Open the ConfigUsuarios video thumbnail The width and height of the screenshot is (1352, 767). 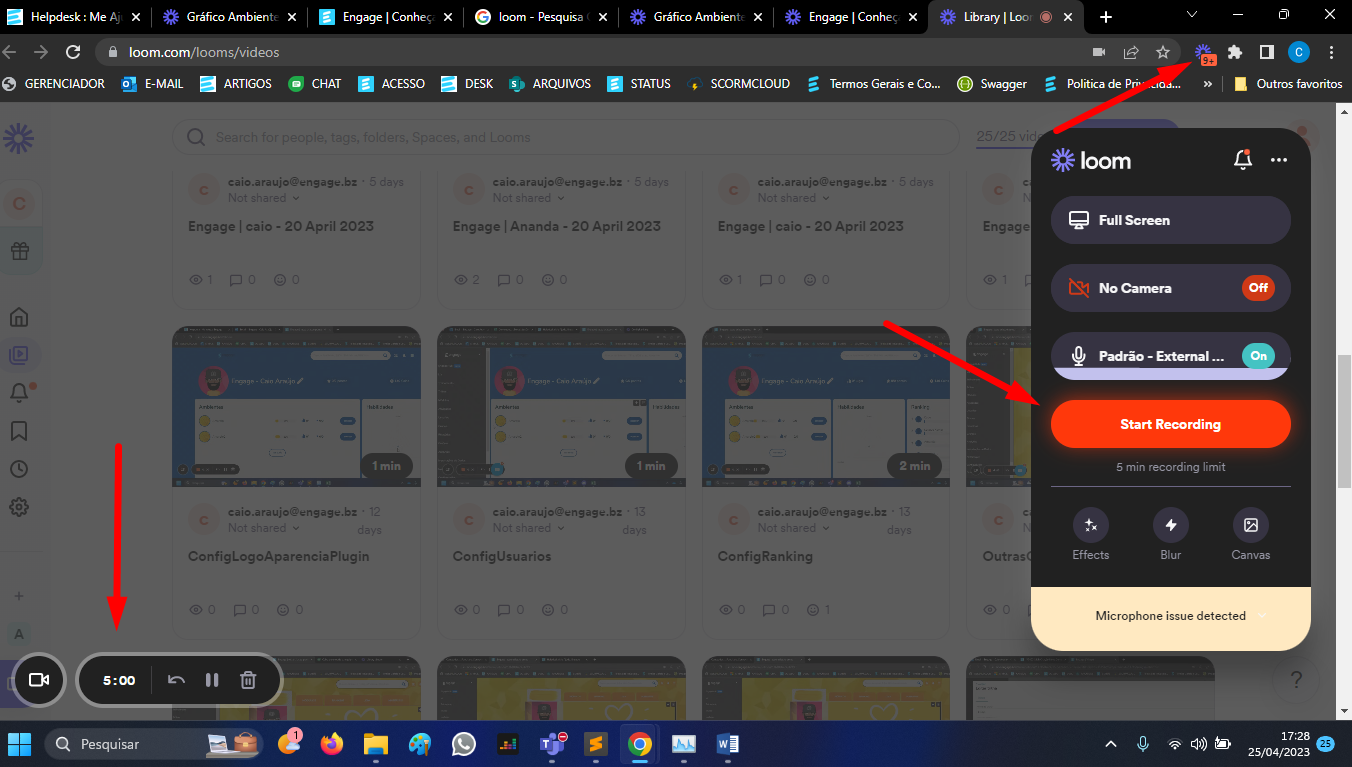pos(561,407)
